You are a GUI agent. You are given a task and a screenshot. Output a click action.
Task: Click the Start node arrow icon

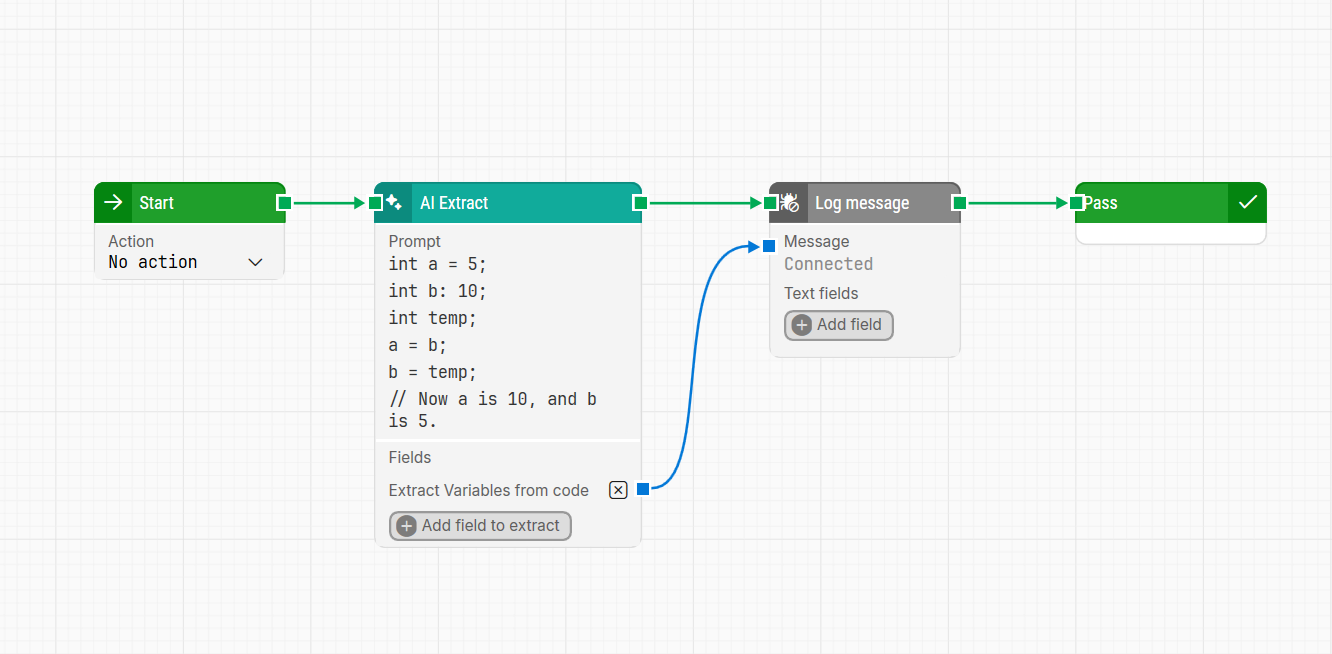click(114, 203)
